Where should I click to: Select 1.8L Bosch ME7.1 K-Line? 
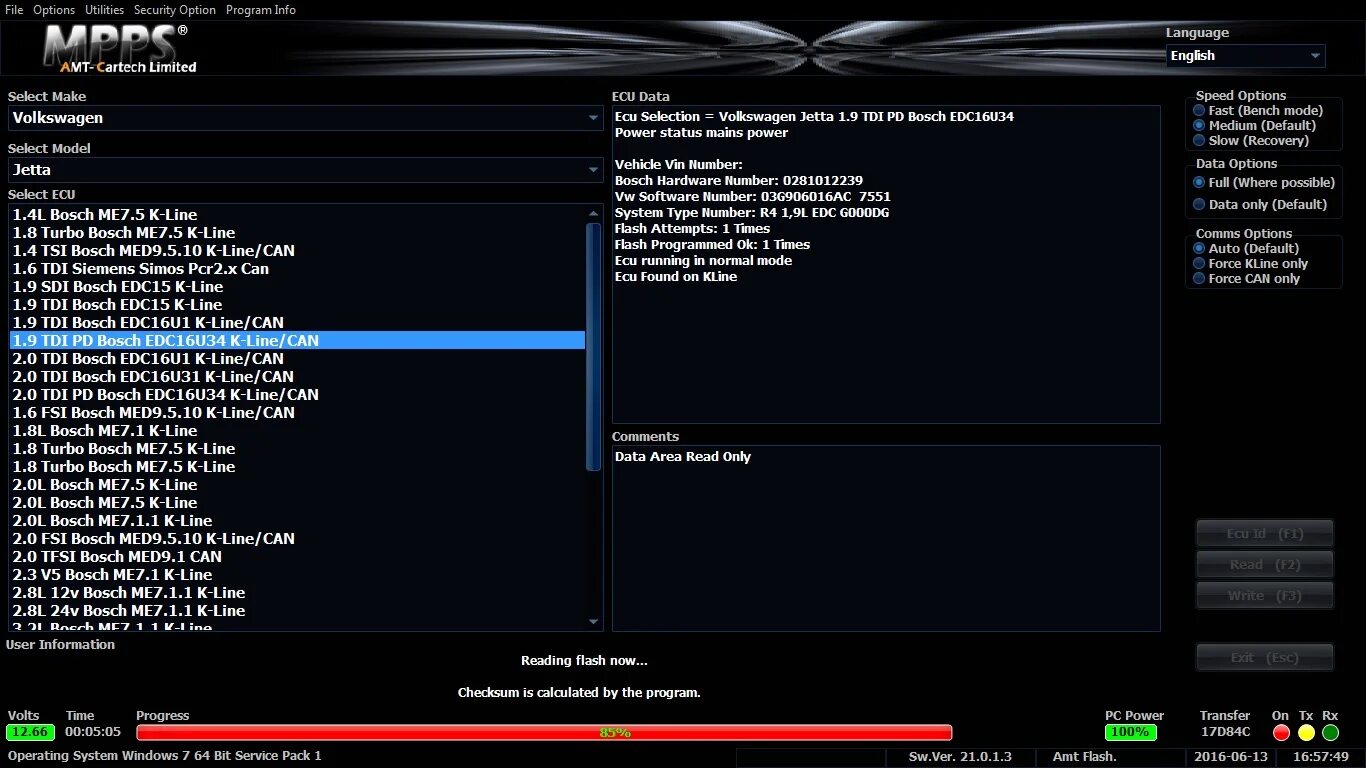(x=297, y=431)
